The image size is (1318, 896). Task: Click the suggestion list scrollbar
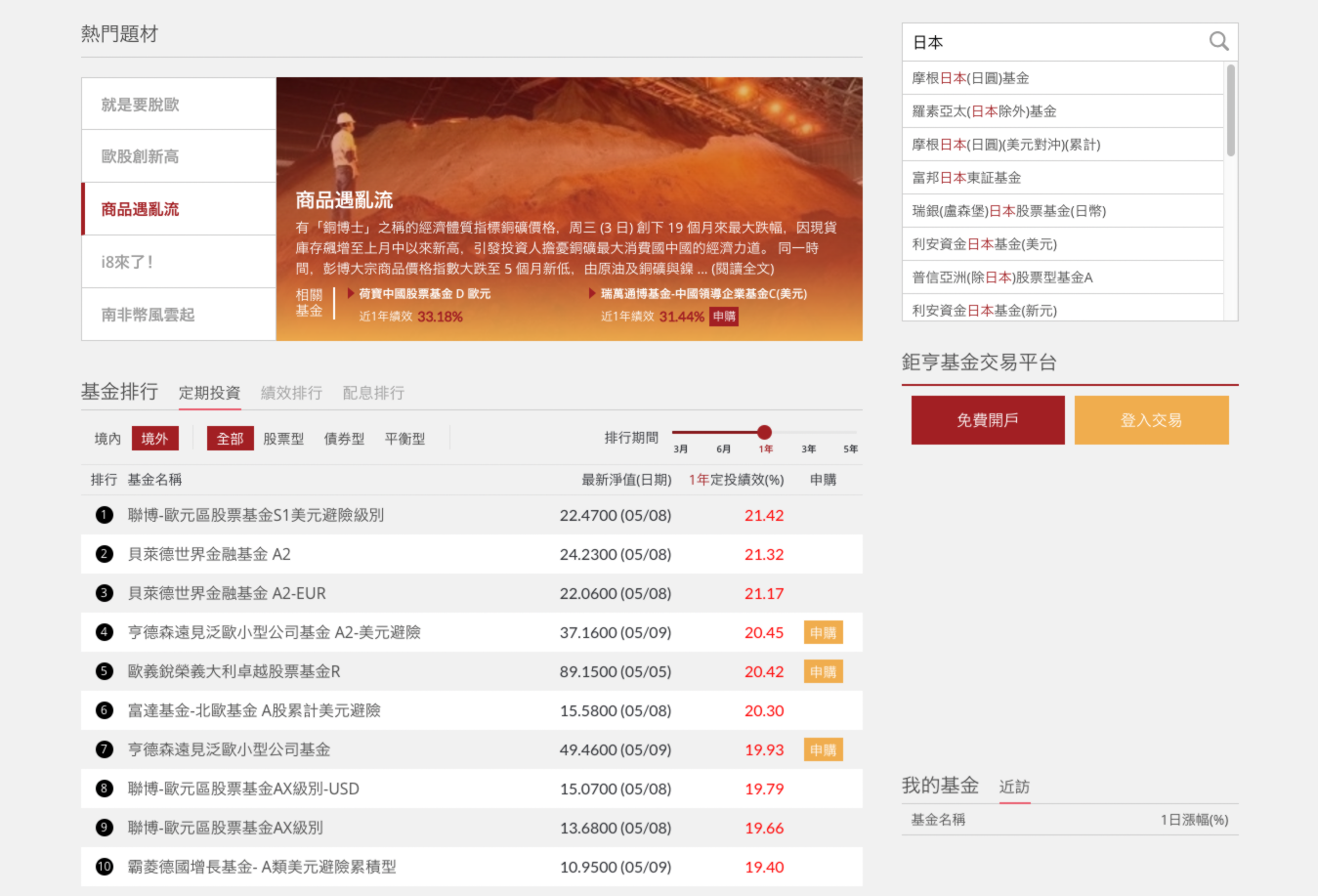click(1231, 110)
